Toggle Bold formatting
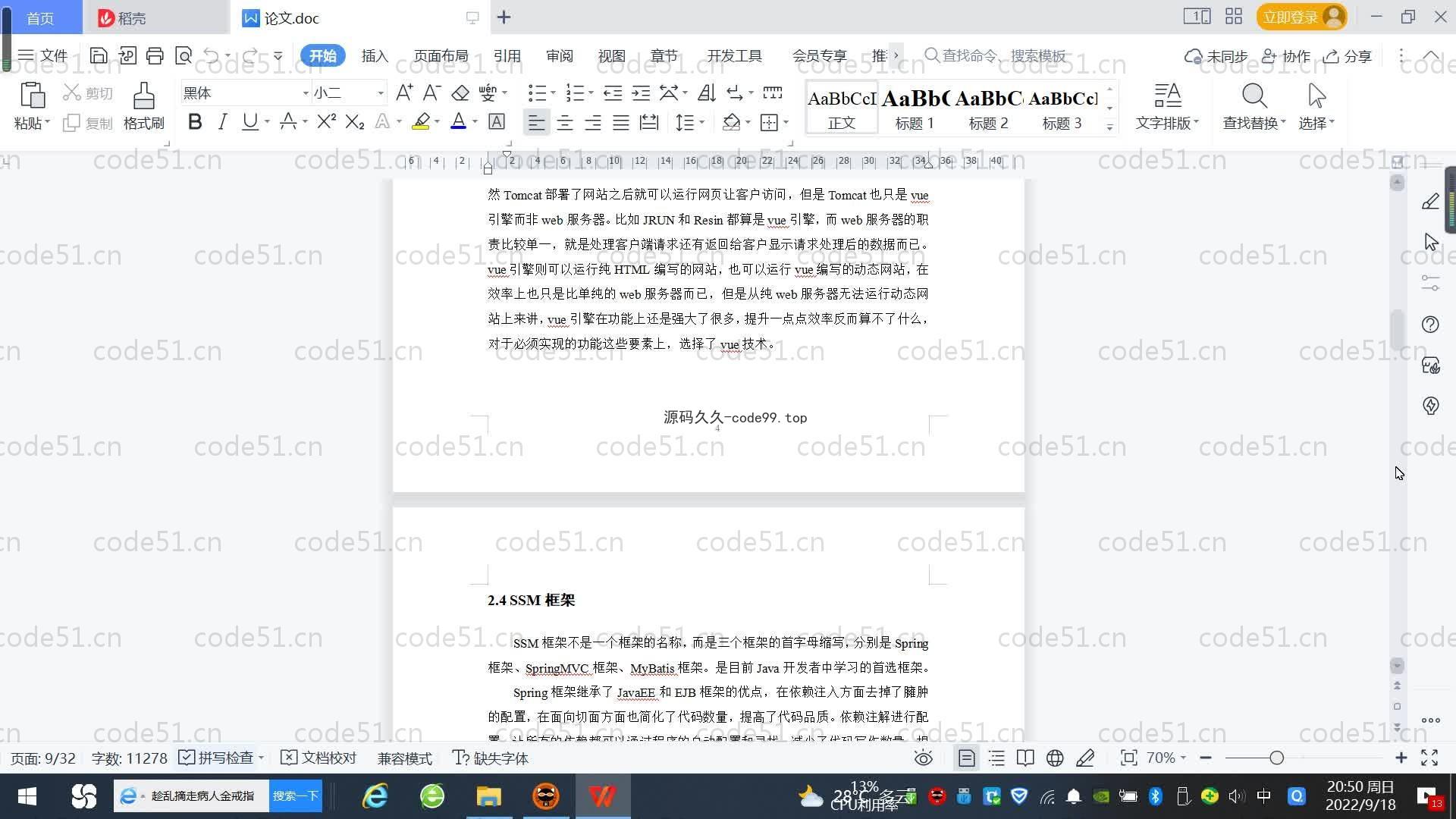Screen dimensions: 1456x819 [195, 121]
